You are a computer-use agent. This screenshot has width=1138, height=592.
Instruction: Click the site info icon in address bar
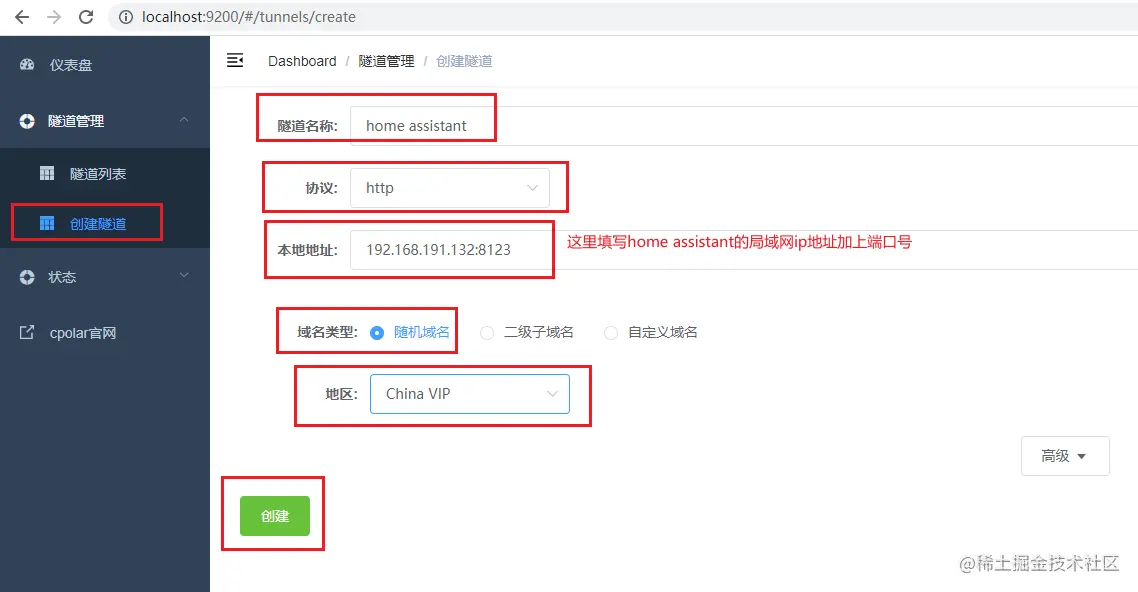(126, 17)
